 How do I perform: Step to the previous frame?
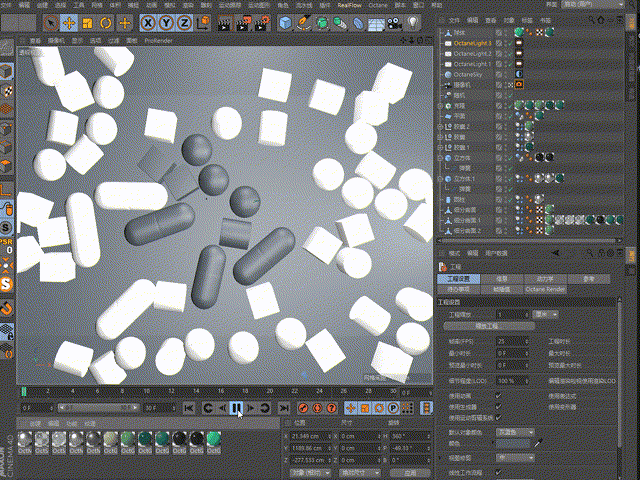(222, 408)
